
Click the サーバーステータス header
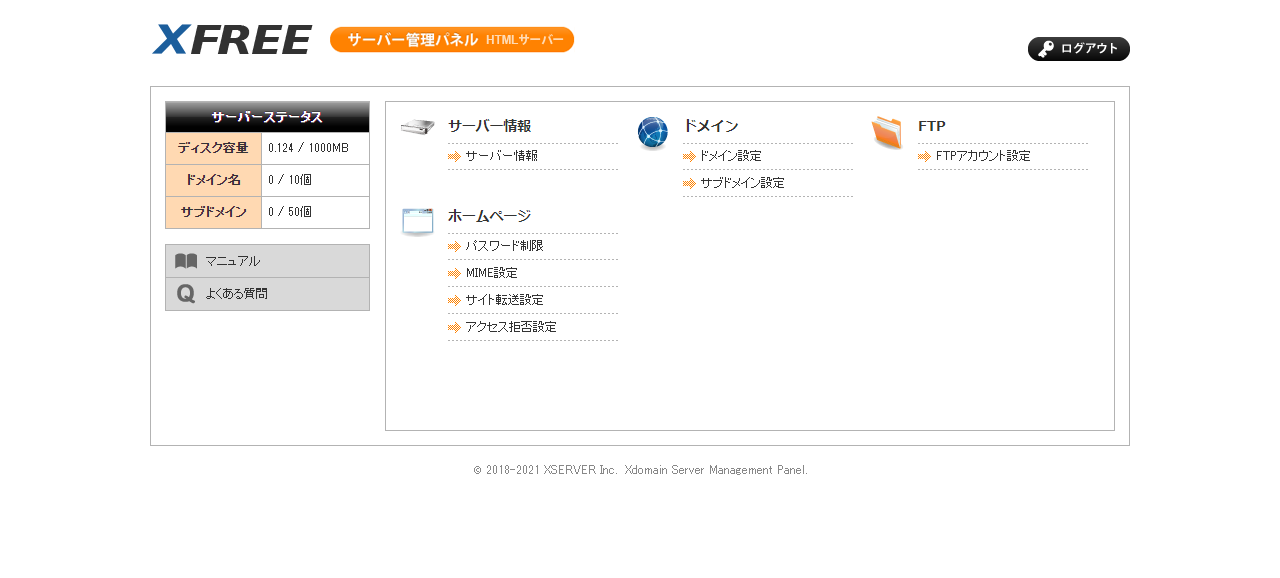tap(267, 117)
